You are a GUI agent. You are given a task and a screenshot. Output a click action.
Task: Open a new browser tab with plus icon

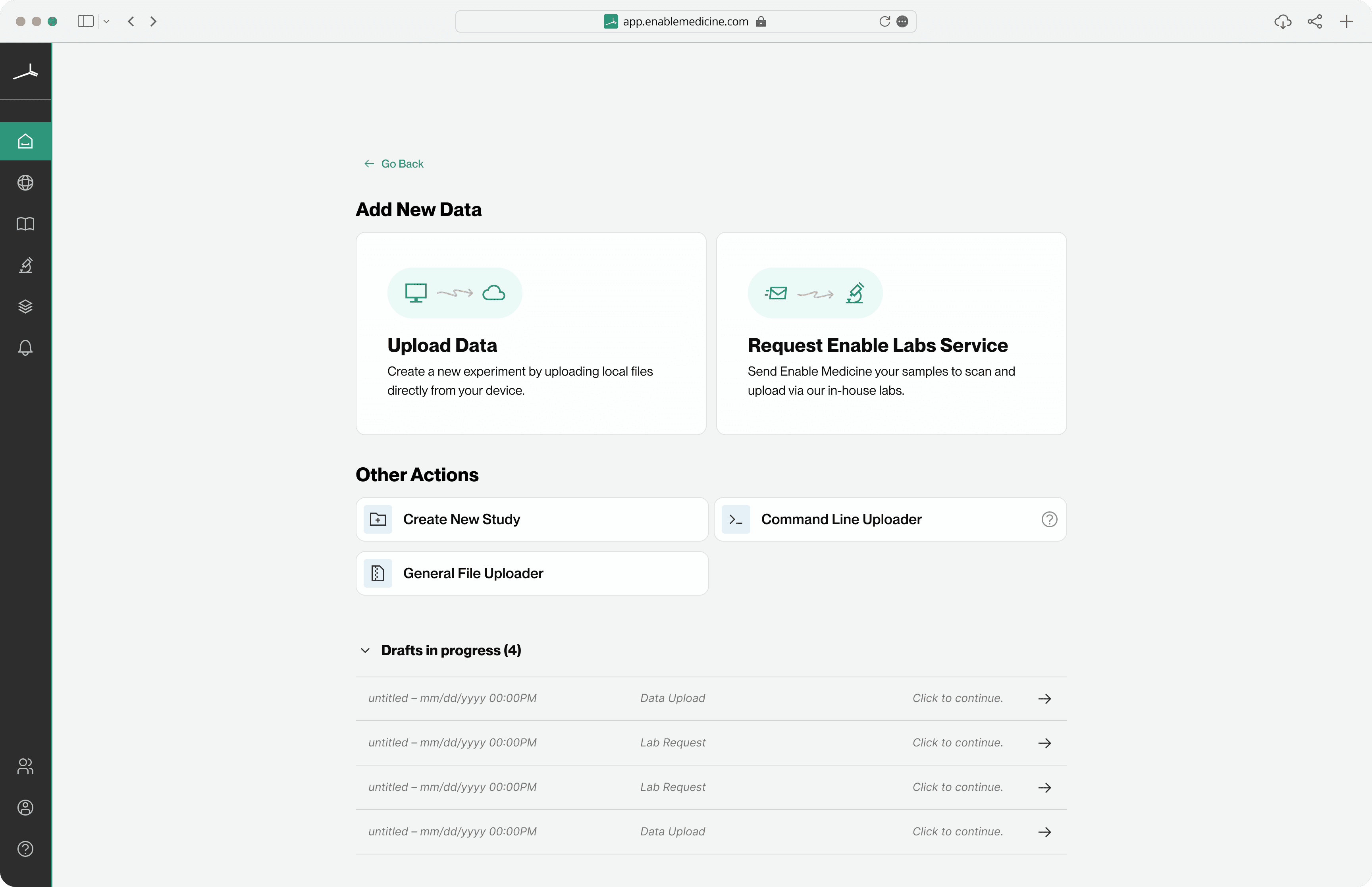pyautogui.click(x=1346, y=21)
